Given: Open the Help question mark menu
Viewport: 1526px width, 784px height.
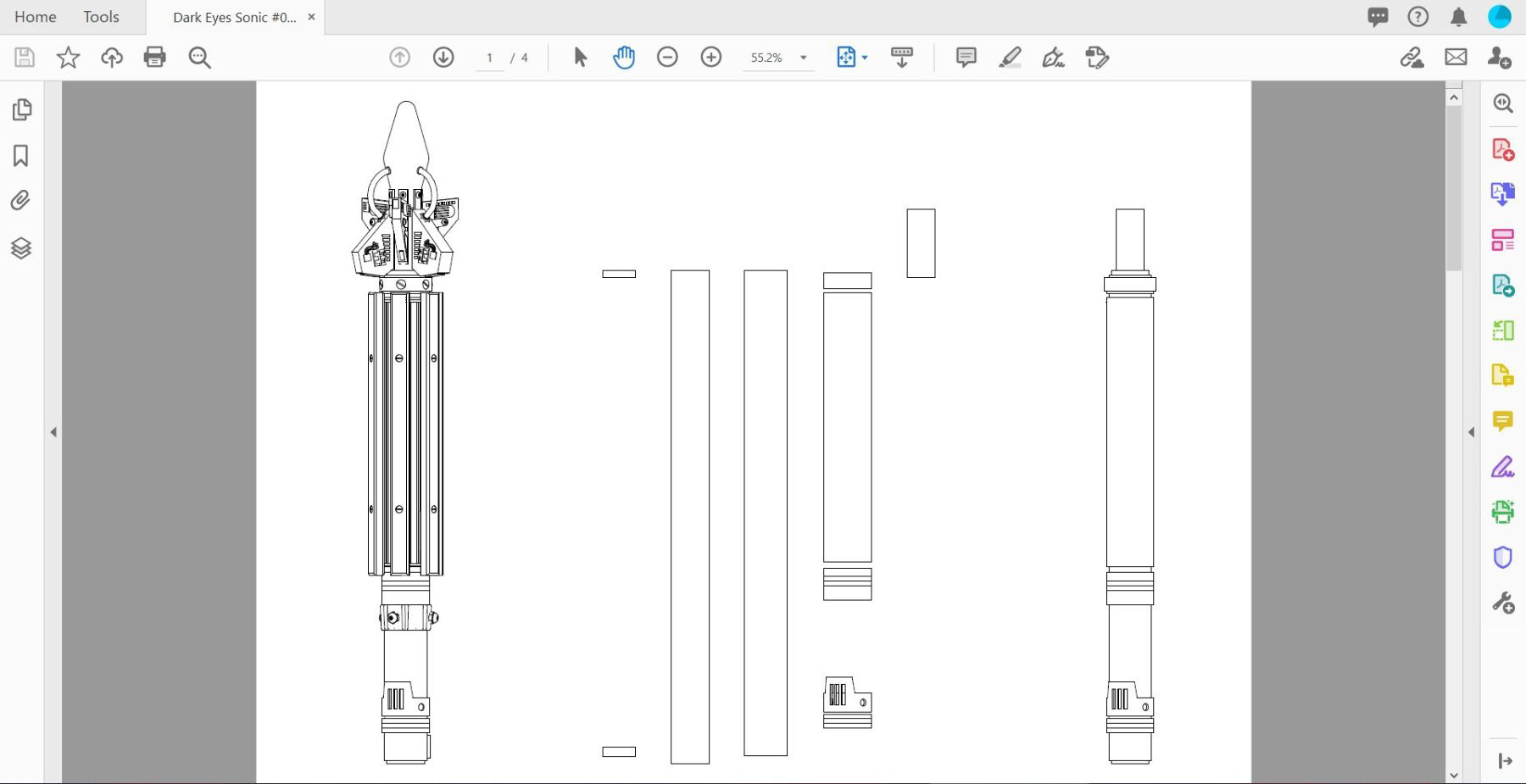Looking at the screenshot, I should tap(1418, 17).
